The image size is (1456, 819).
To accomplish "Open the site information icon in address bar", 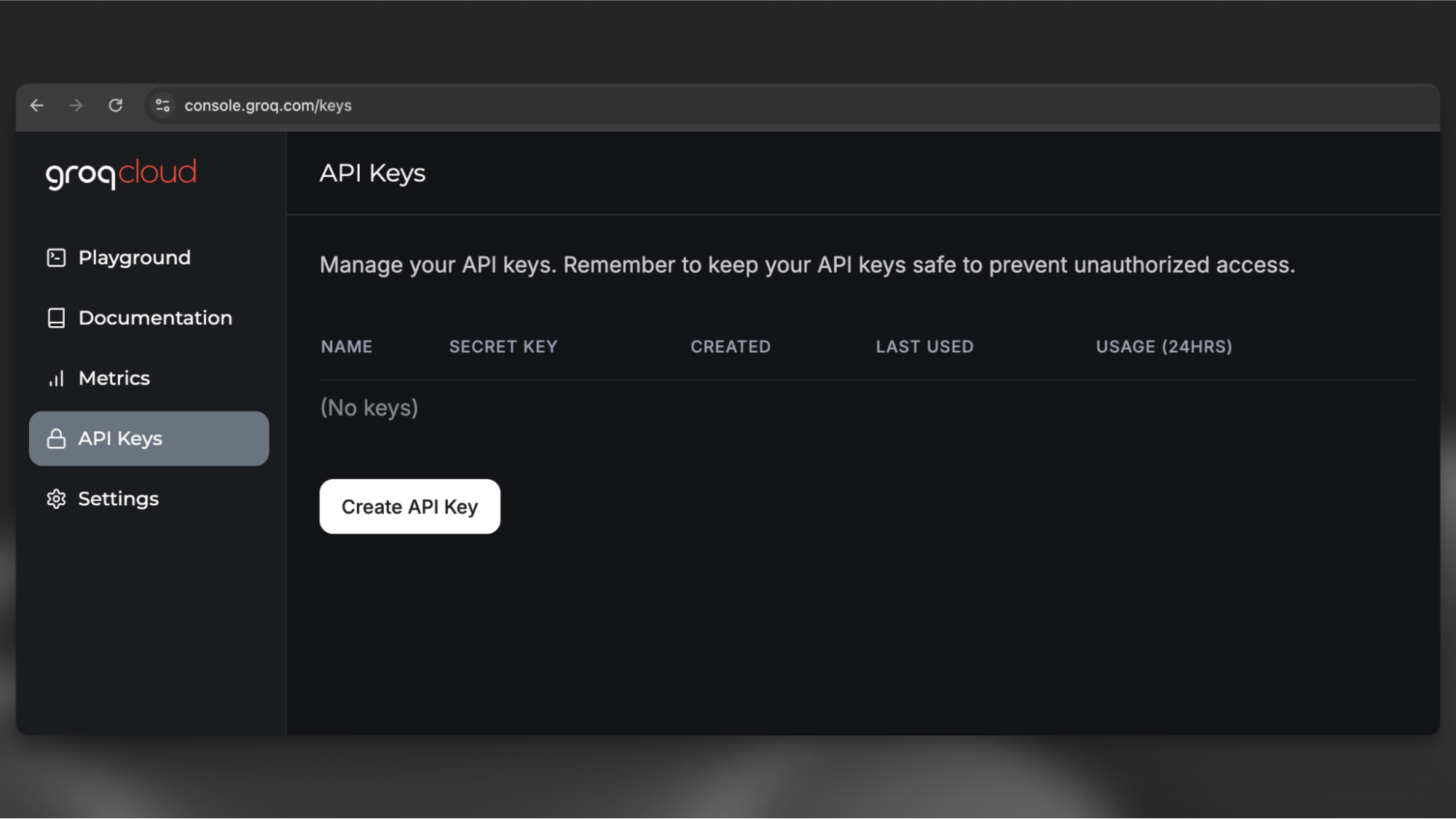I will pyautogui.click(x=162, y=105).
